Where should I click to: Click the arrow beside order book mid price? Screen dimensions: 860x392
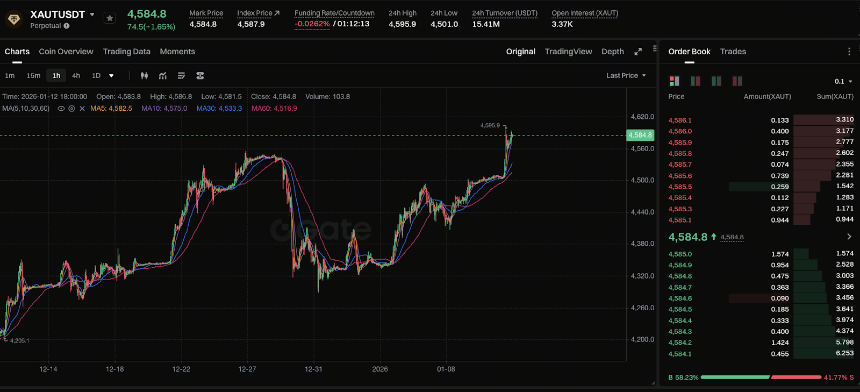[850, 237]
